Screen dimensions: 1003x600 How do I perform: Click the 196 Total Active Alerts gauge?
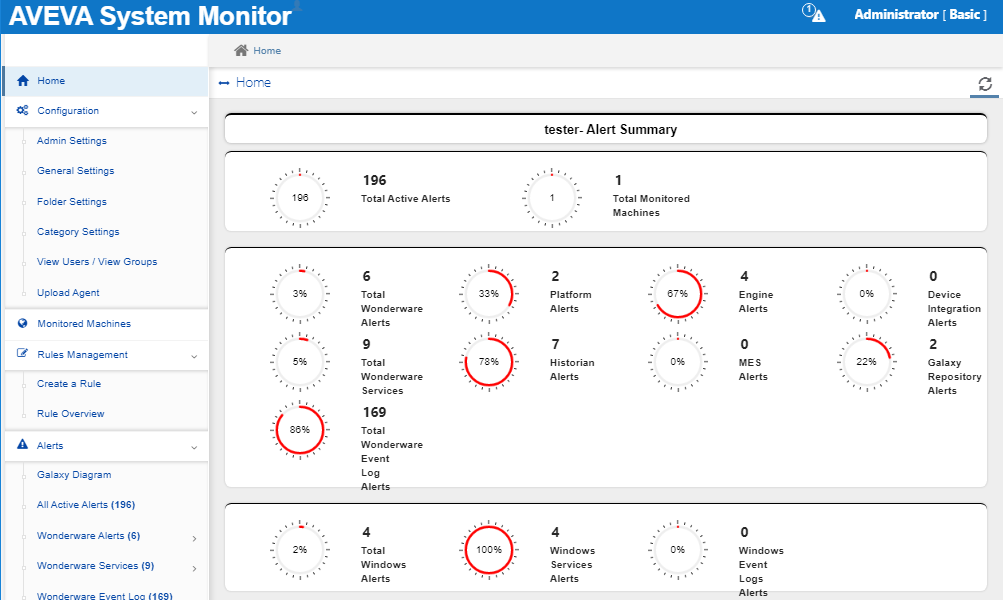[x=300, y=198]
